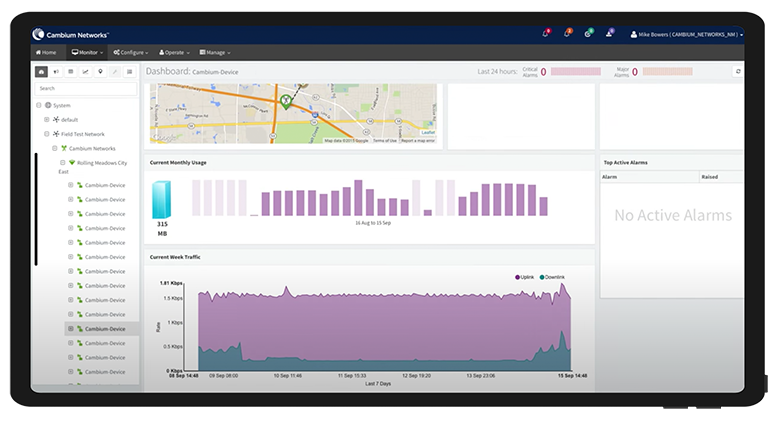This screenshot has height=432, width=777.
Task: Click Current Week Traffic heading
Action: coord(175,257)
